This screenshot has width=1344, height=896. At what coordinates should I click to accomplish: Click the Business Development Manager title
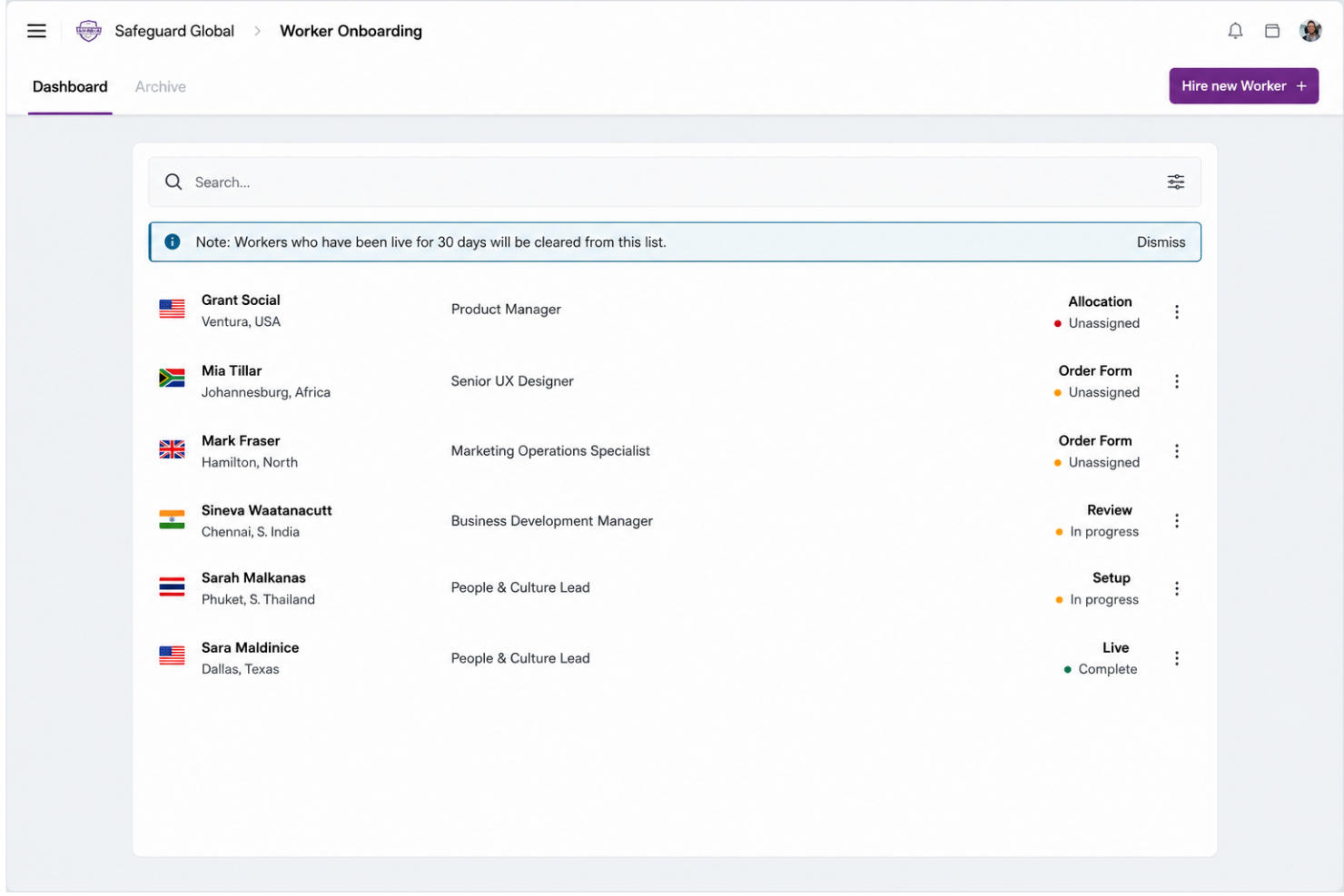tap(551, 521)
